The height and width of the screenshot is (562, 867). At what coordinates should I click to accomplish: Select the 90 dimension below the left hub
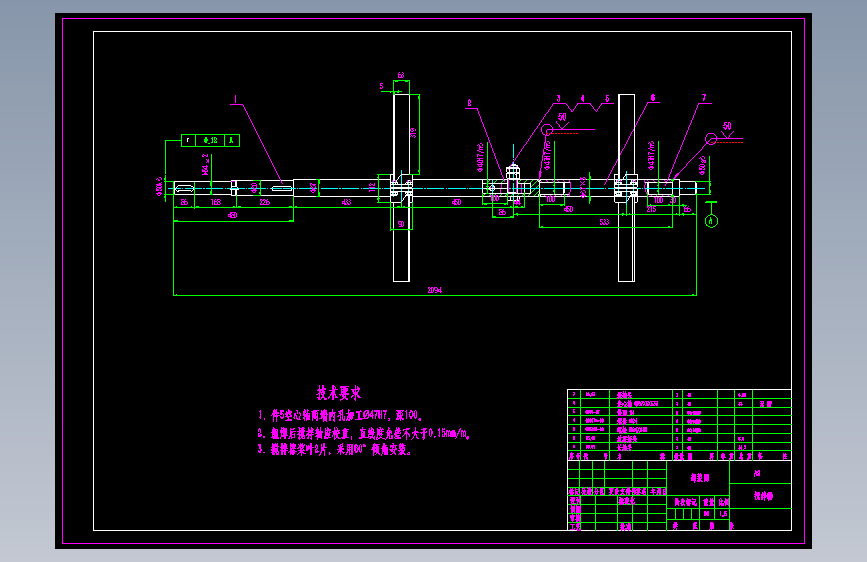click(401, 225)
